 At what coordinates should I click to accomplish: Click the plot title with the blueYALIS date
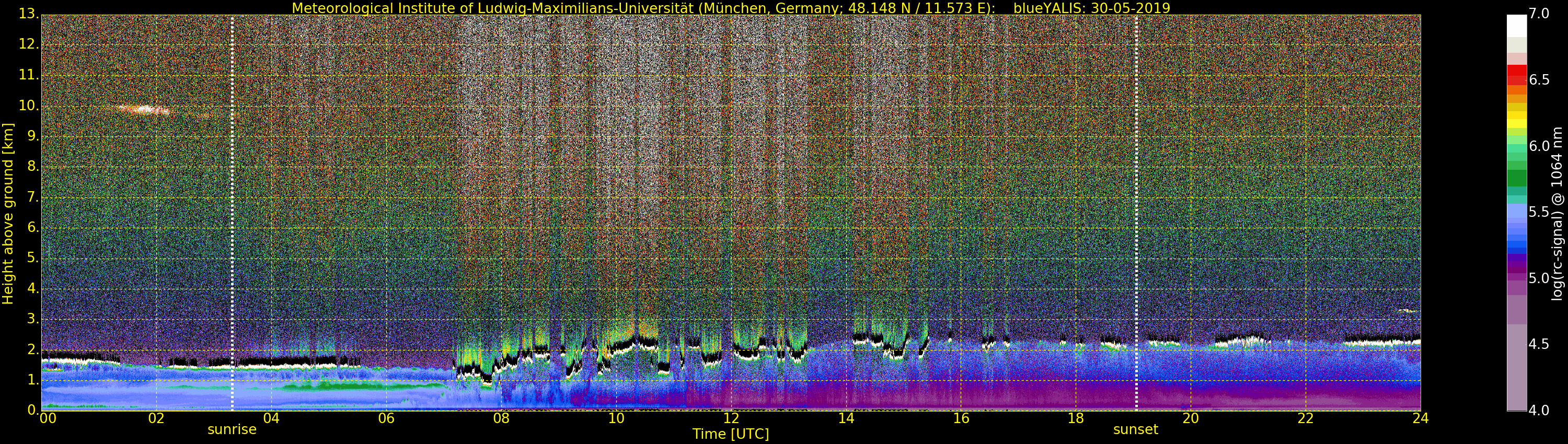tap(731, 8)
